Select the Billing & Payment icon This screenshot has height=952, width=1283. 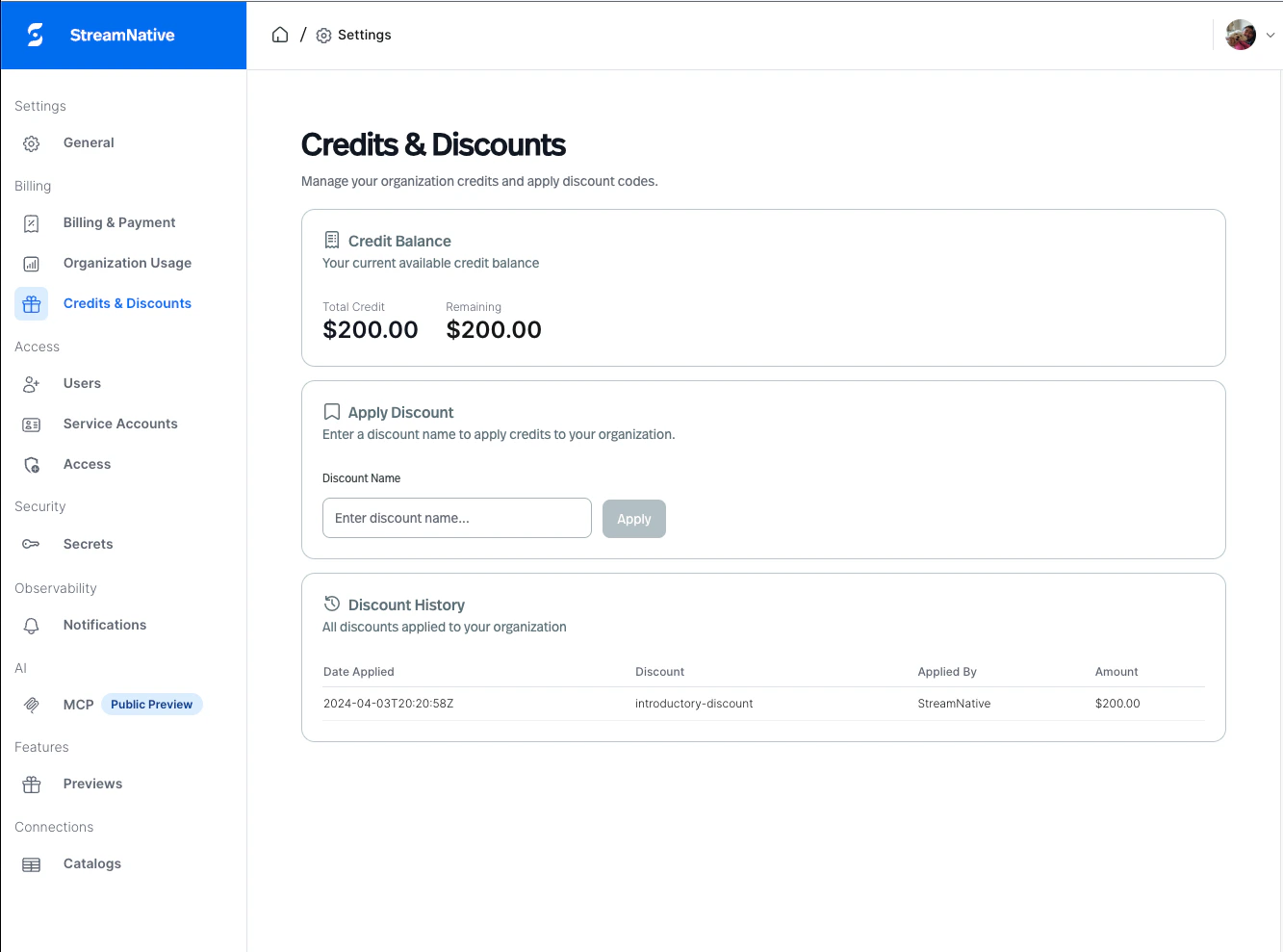[x=31, y=222]
